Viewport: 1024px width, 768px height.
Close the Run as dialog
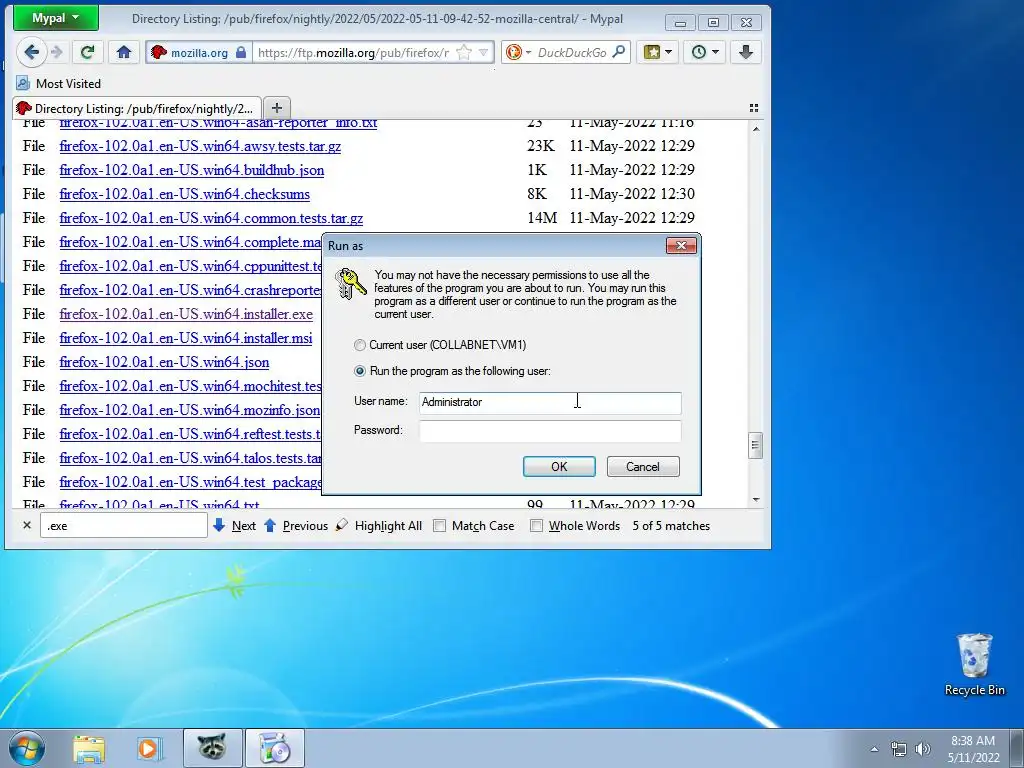pyautogui.click(x=681, y=246)
